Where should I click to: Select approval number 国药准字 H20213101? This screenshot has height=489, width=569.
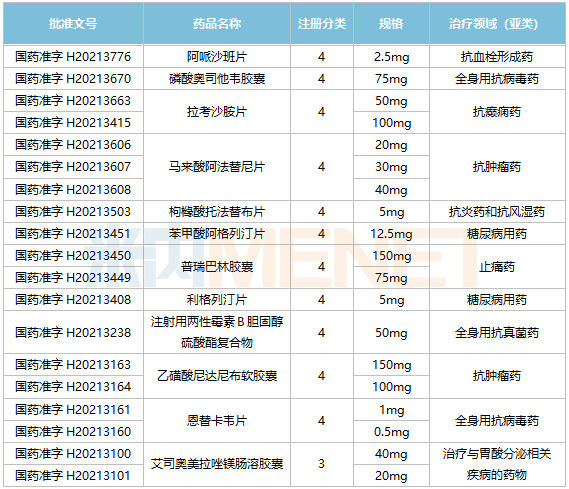[73, 476]
